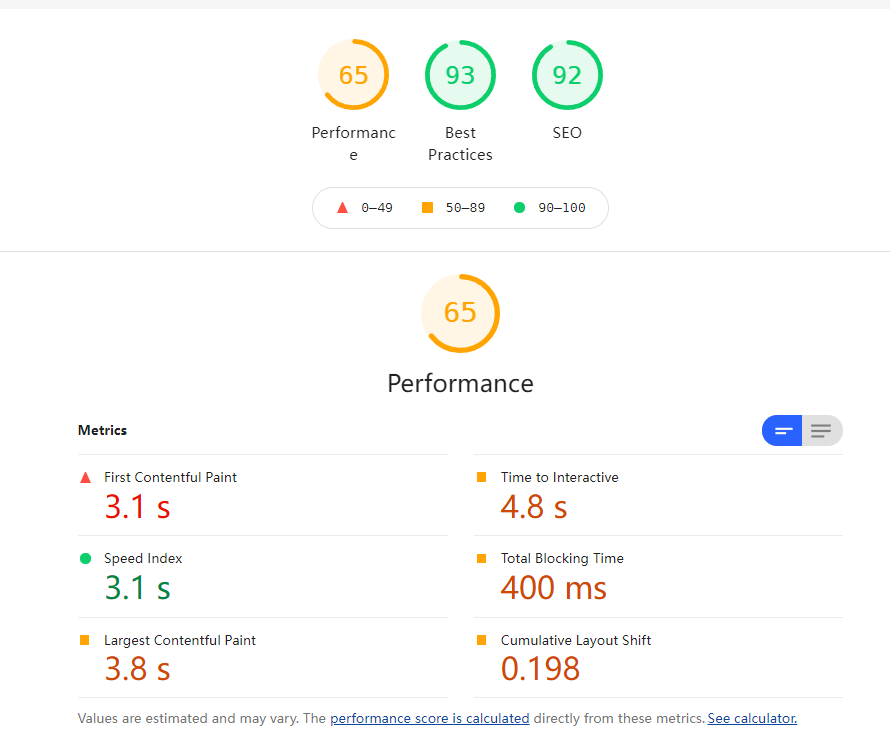Image resolution: width=890 pixels, height=731 pixels.
Task: Click the red triangle beside First Contentful Paint
Action: pos(85,478)
